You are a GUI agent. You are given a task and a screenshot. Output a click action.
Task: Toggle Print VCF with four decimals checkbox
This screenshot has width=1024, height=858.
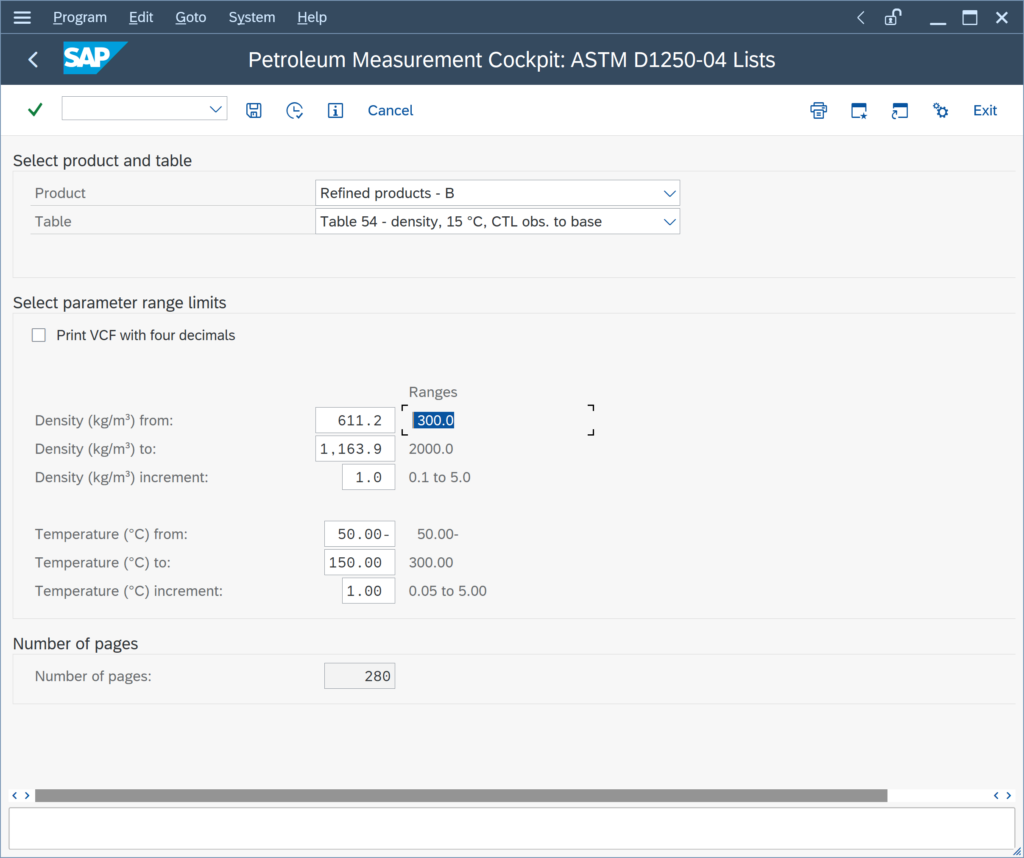point(39,335)
